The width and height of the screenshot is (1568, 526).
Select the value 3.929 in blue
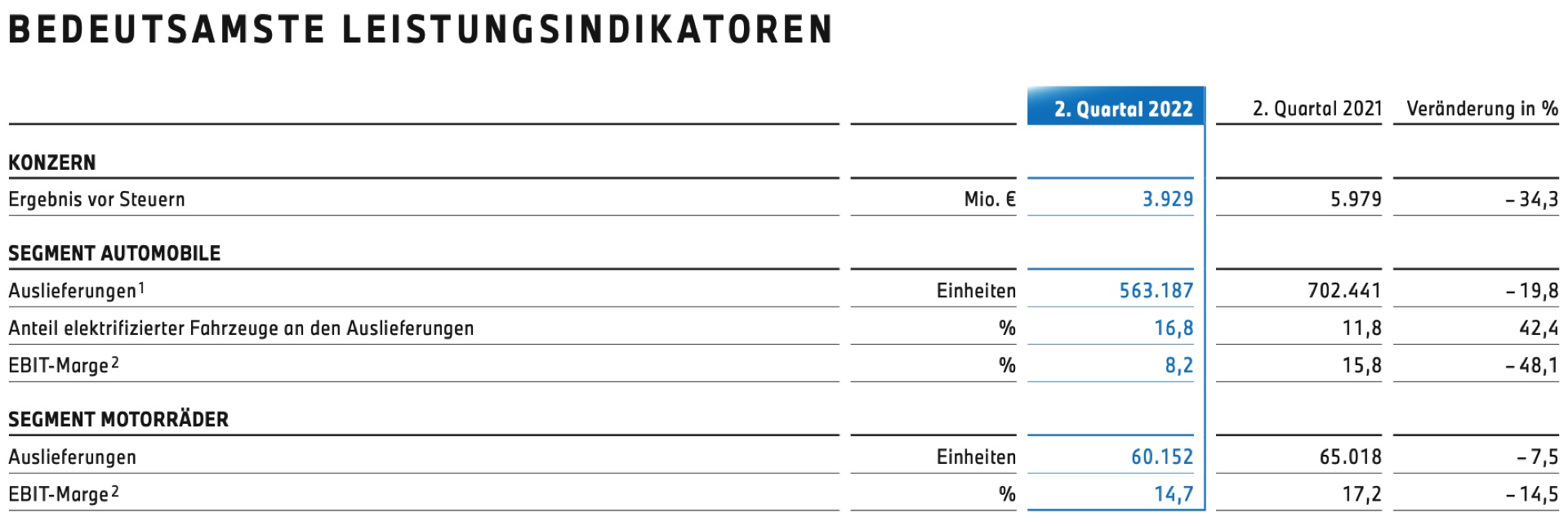tap(1167, 199)
